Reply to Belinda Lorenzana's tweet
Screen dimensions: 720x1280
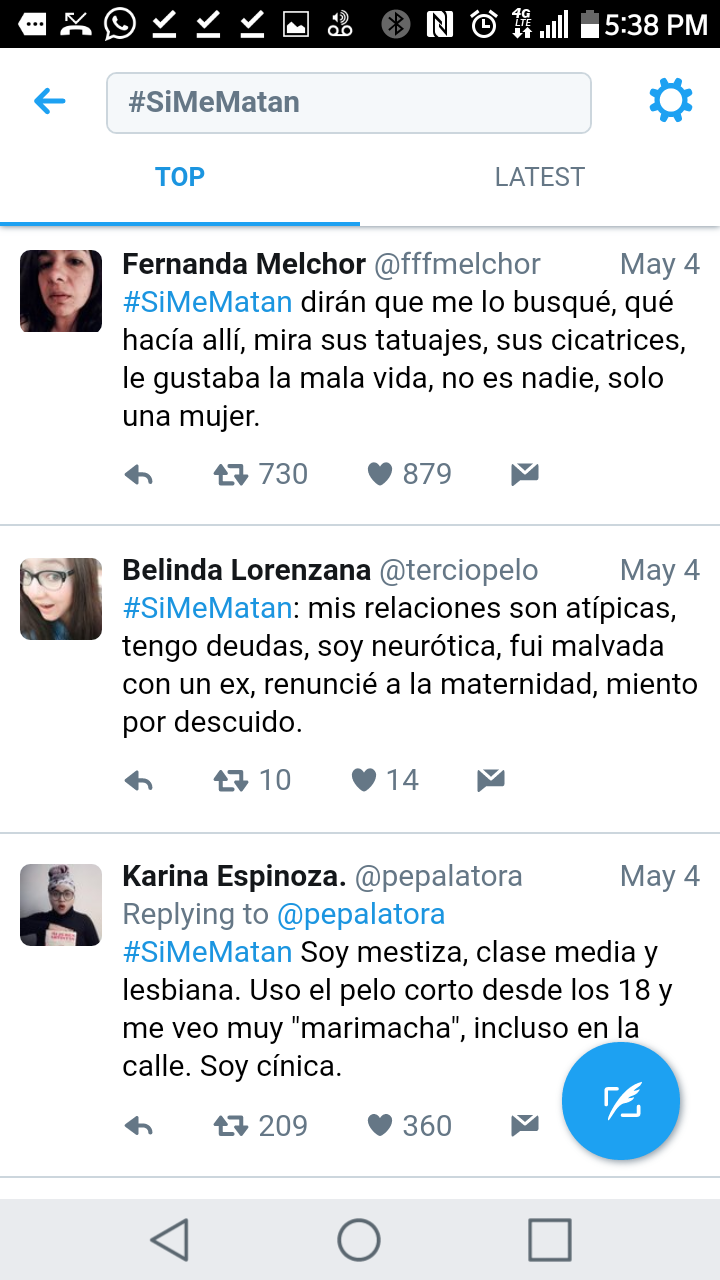138,781
